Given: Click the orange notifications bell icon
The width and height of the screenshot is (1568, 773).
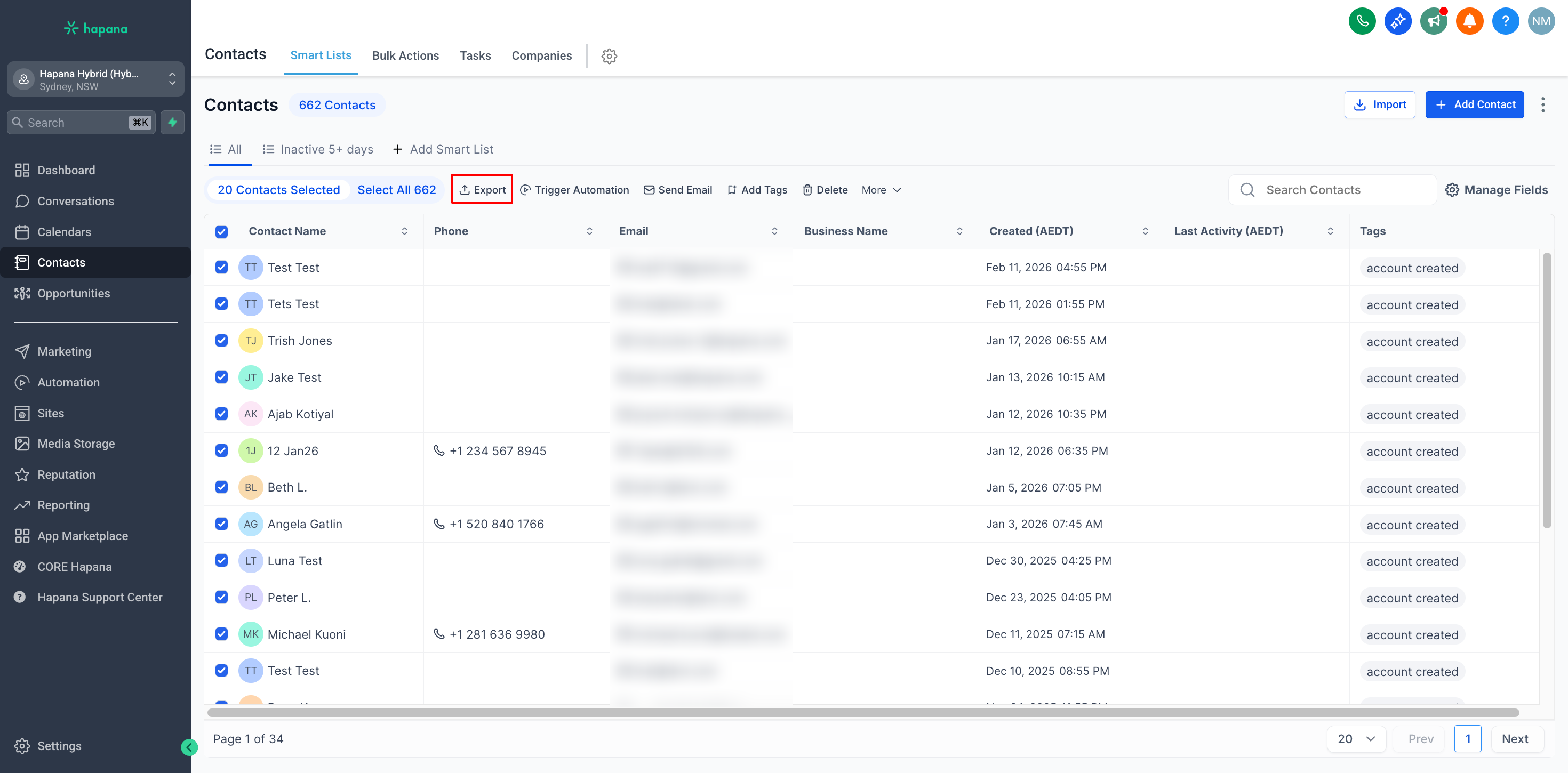Looking at the screenshot, I should click(x=1469, y=21).
